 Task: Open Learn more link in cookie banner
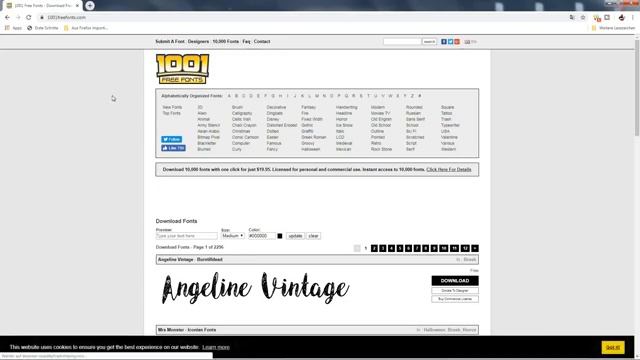pos(216,347)
